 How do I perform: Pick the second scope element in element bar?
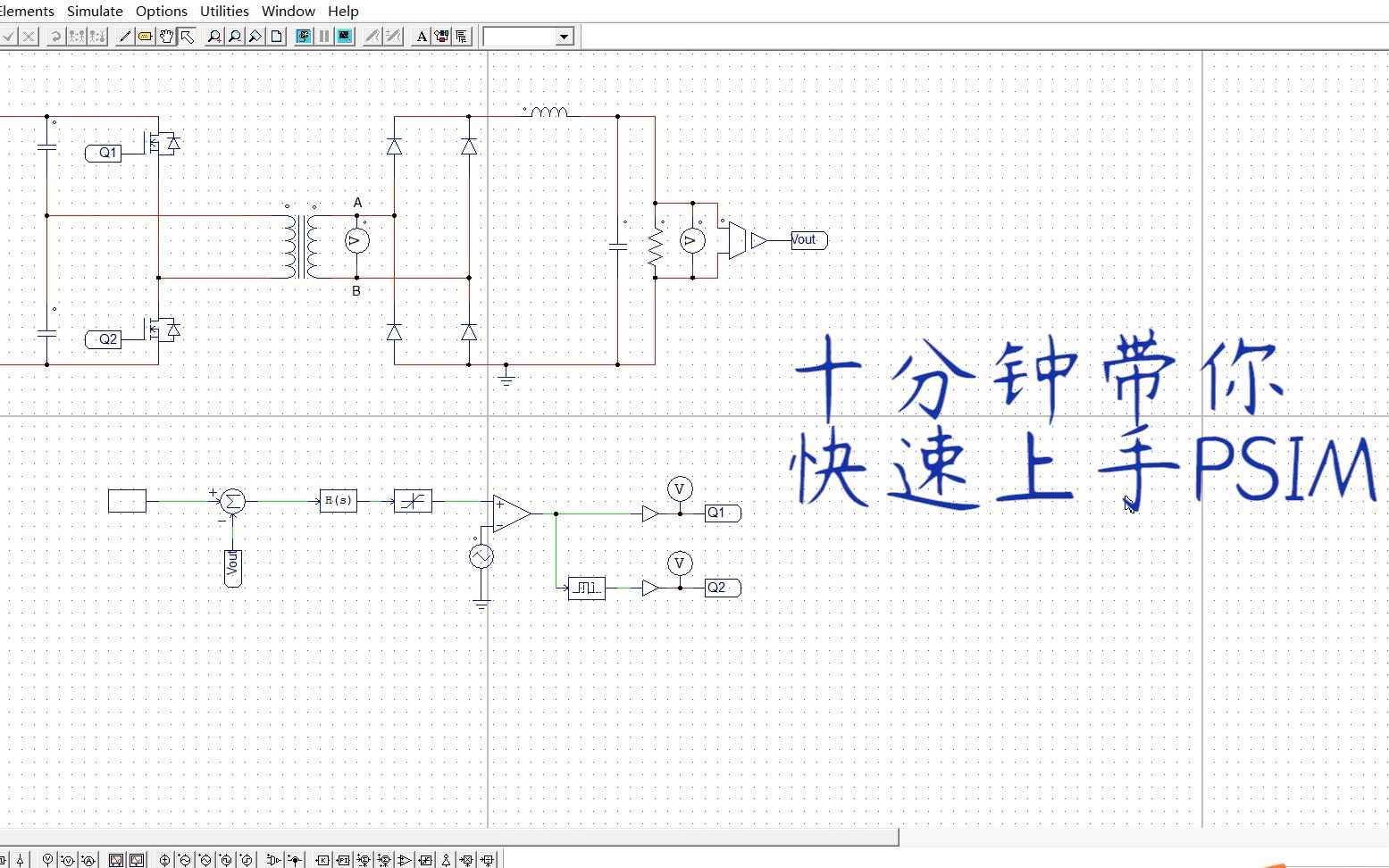137,860
